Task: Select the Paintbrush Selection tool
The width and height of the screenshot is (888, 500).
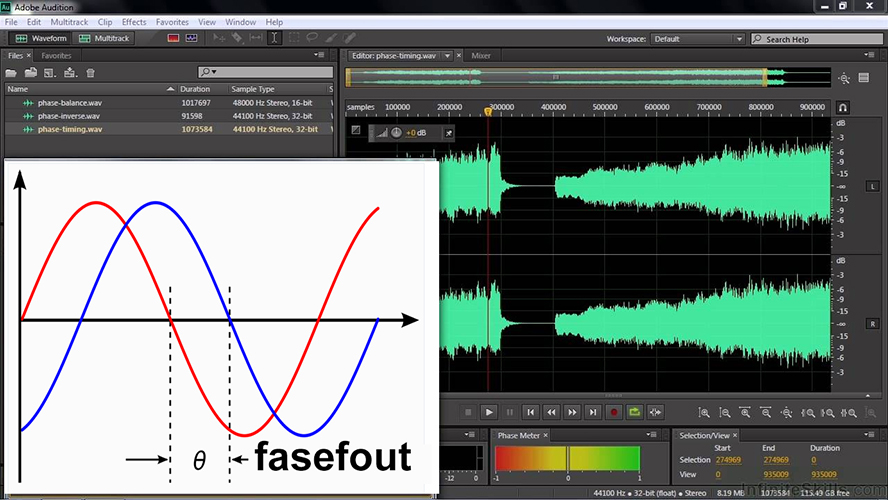Action: pyautogui.click(x=331, y=39)
